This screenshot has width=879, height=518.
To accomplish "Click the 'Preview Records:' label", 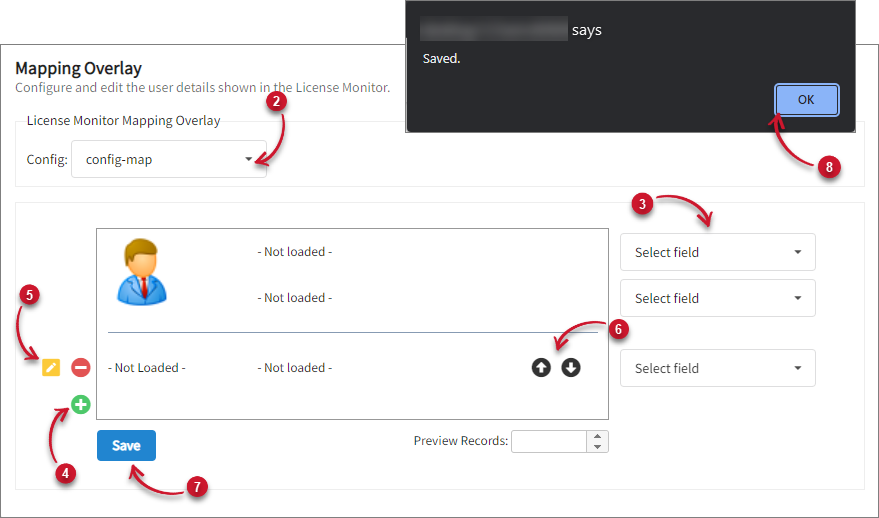I will point(461,441).
